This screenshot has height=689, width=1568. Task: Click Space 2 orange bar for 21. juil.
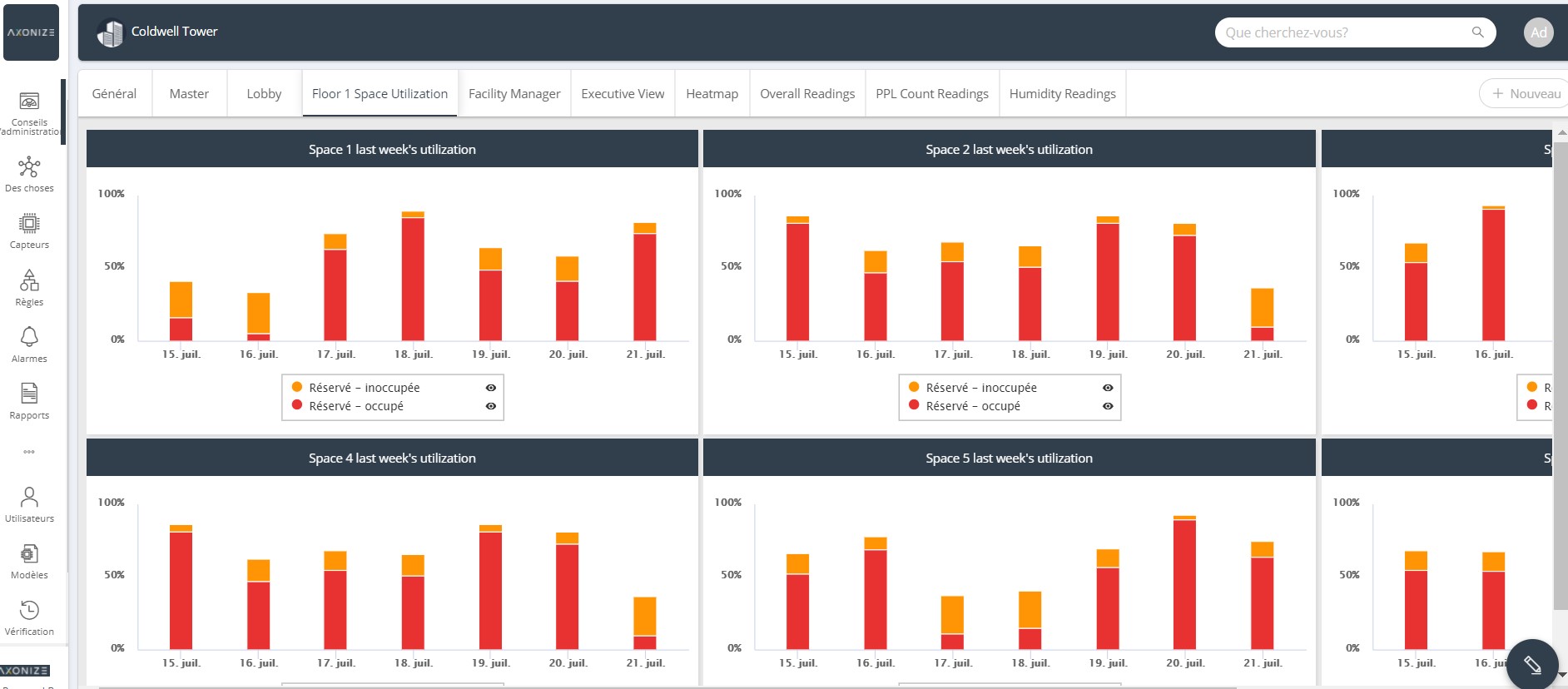(x=1263, y=307)
